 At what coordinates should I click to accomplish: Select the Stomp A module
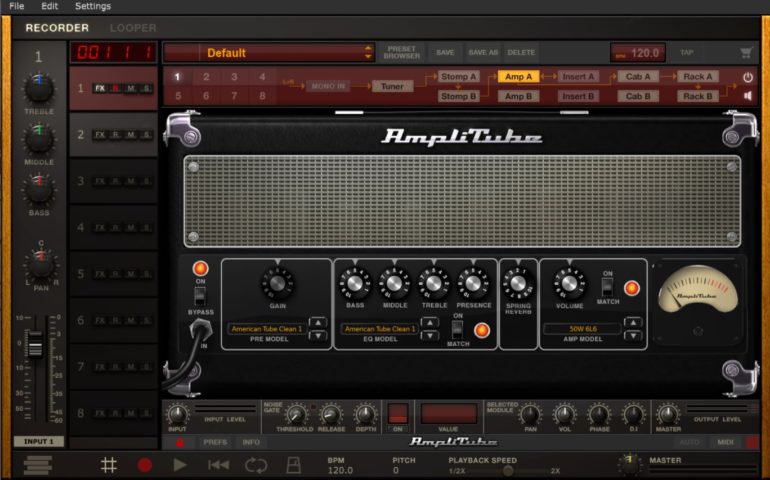[459, 77]
